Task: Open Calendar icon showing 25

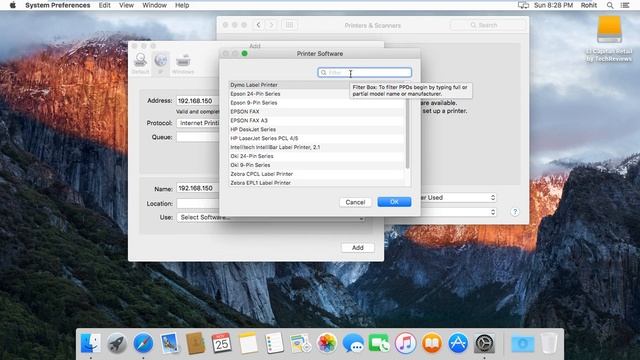Action: click(x=222, y=343)
